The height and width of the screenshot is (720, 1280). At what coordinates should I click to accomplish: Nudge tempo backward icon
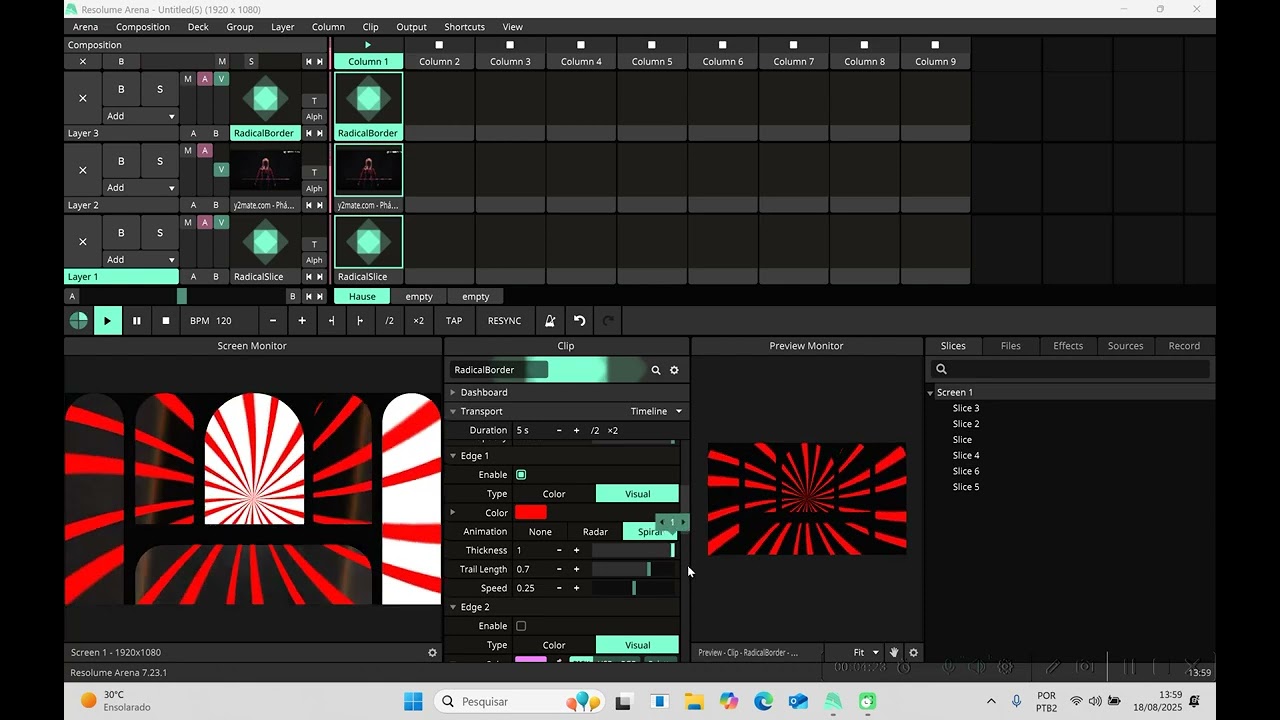pyautogui.click(x=331, y=321)
